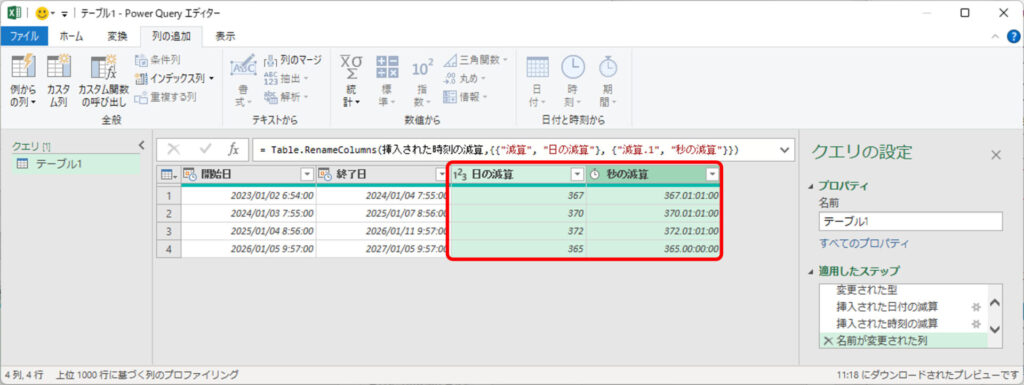Click the 終了日 column type icon
Image resolution: width=1024 pixels, height=385 pixels.
pyautogui.click(x=325, y=174)
